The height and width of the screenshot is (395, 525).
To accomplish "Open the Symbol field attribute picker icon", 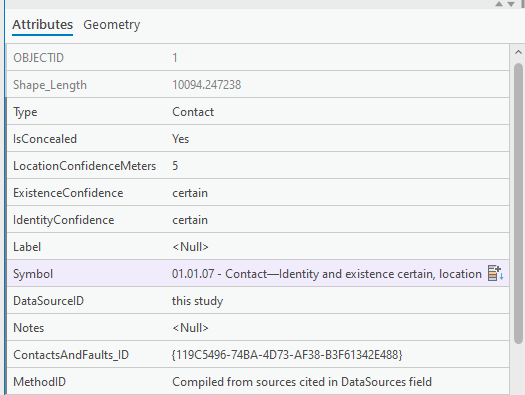I will tap(495, 273).
